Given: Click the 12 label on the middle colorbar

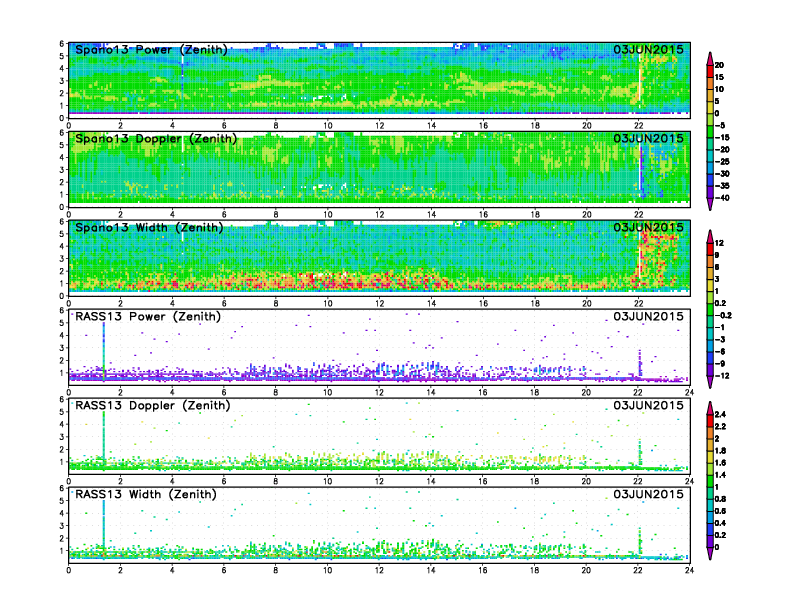Looking at the screenshot, I should pos(719,243).
